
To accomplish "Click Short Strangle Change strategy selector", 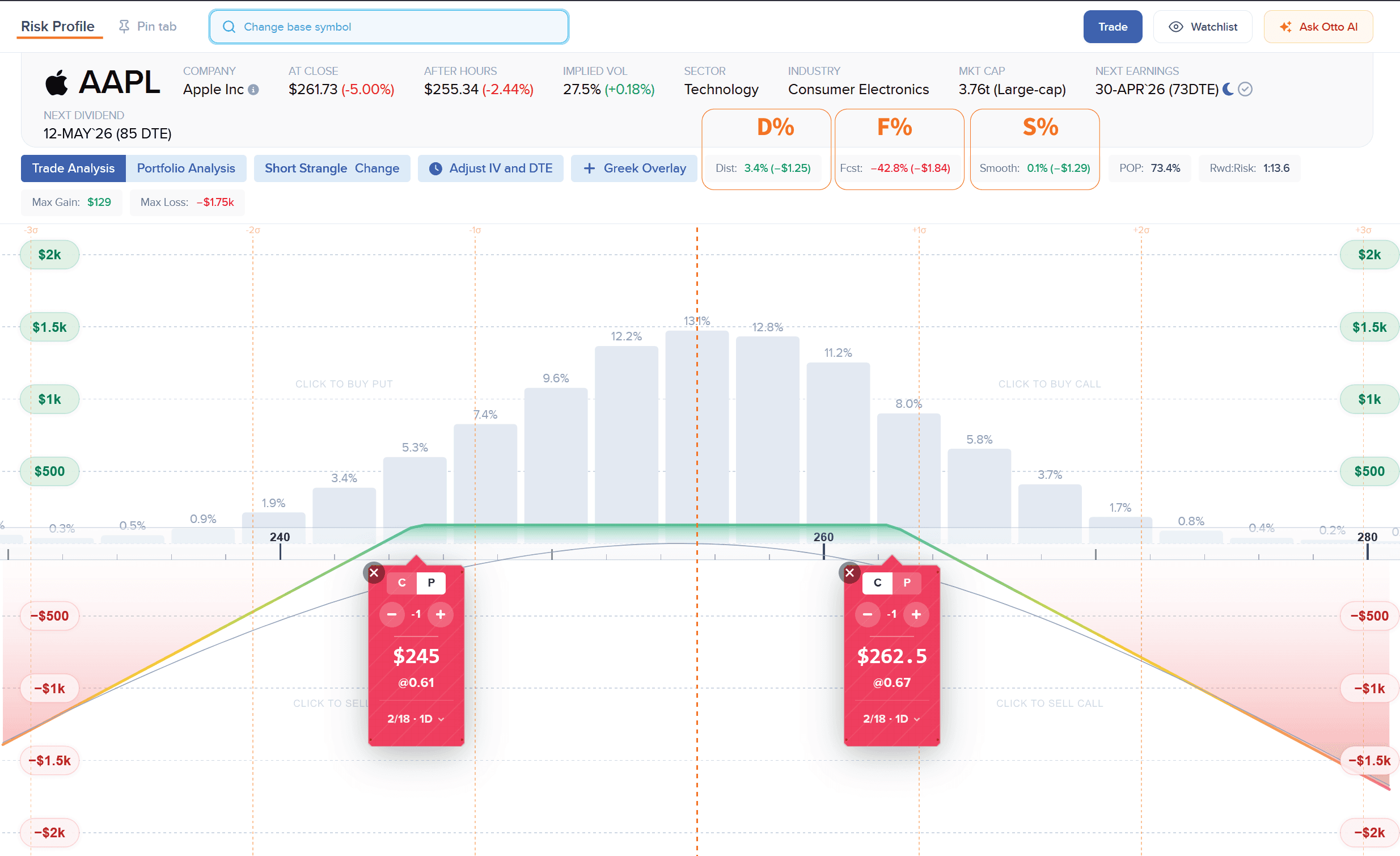I will (332, 169).
